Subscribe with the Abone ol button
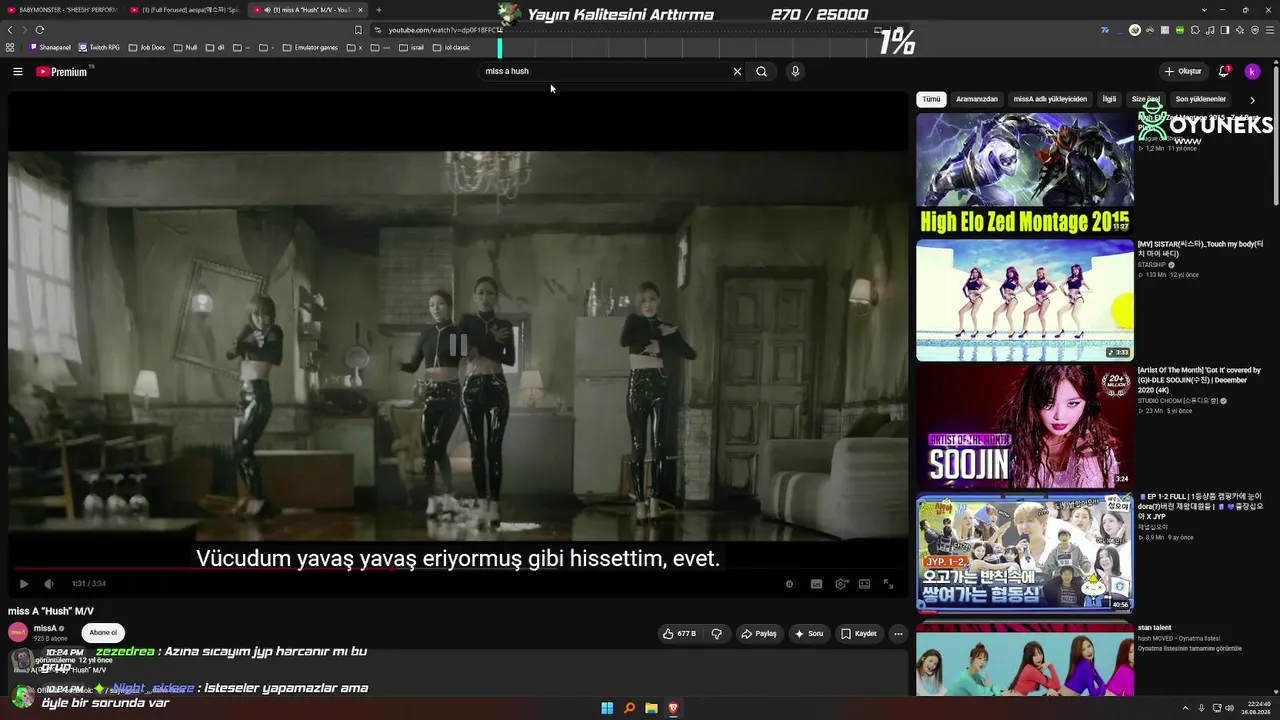 click(x=103, y=632)
